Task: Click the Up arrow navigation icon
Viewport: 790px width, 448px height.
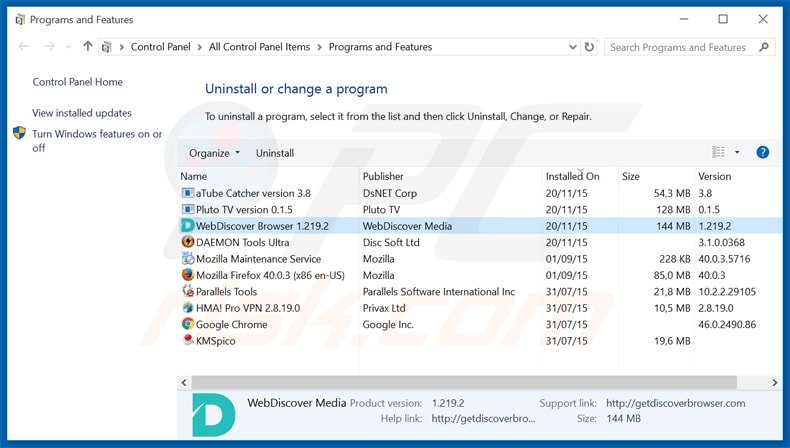Action: (88, 47)
